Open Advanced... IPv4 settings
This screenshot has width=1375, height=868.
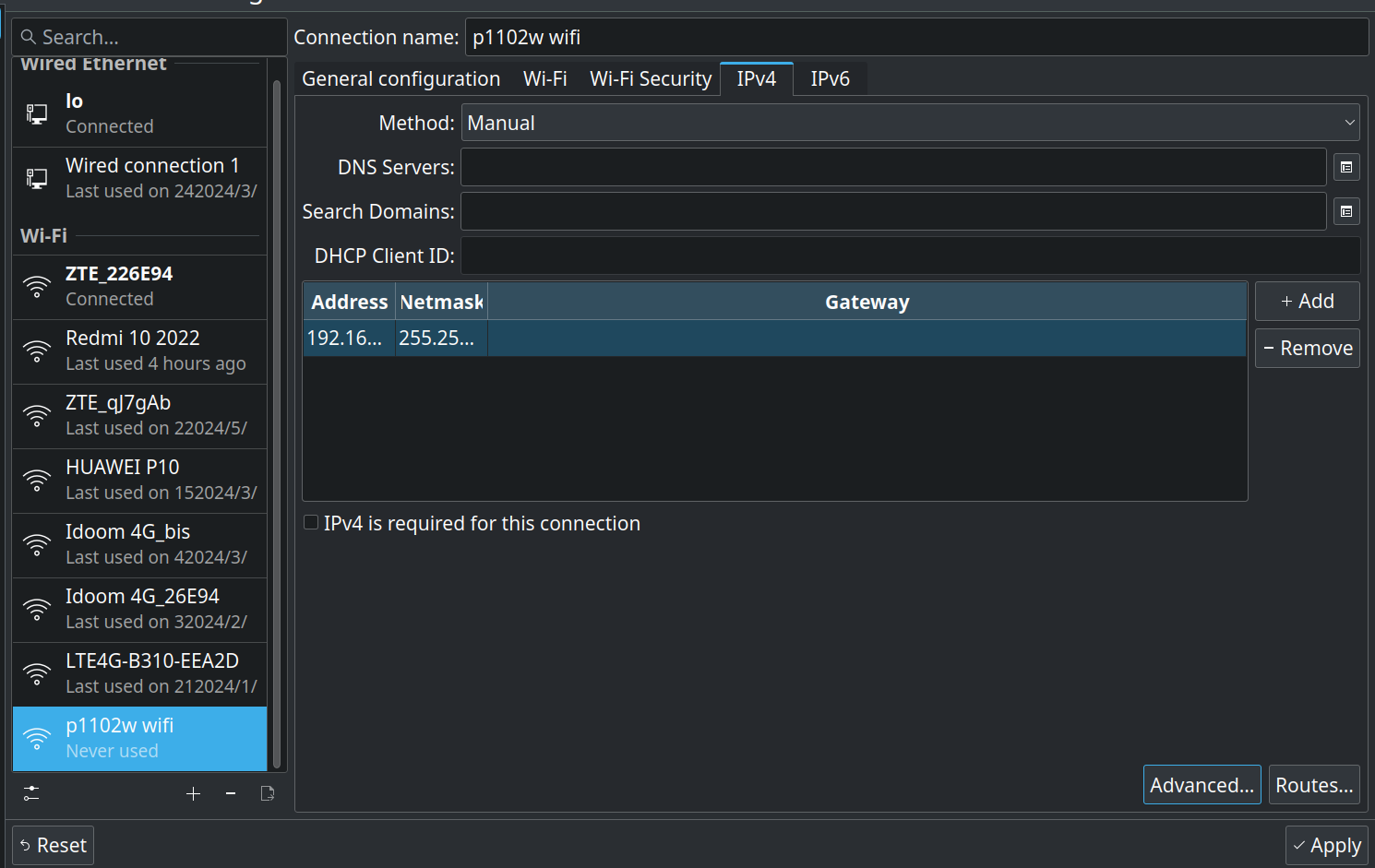coord(1202,785)
